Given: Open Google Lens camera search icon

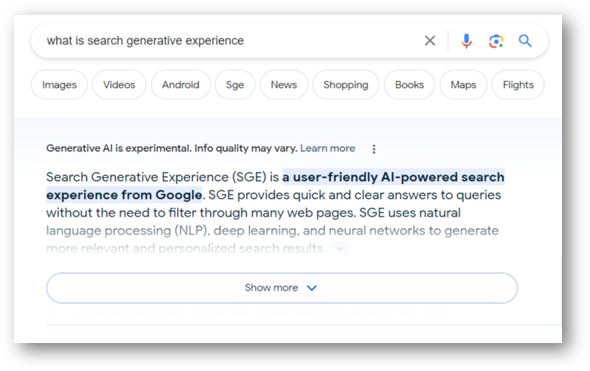Looking at the screenshot, I should 496,41.
